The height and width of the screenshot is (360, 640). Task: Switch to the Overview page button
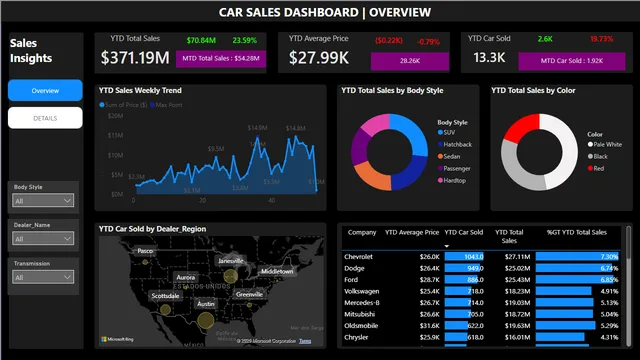[x=45, y=90]
